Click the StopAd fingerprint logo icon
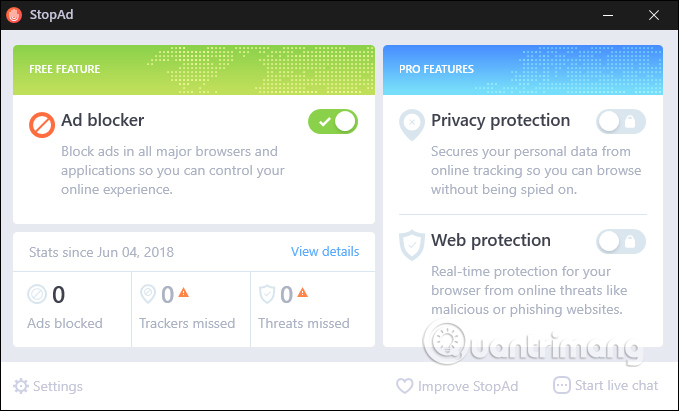The image size is (679, 411). point(15,15)
